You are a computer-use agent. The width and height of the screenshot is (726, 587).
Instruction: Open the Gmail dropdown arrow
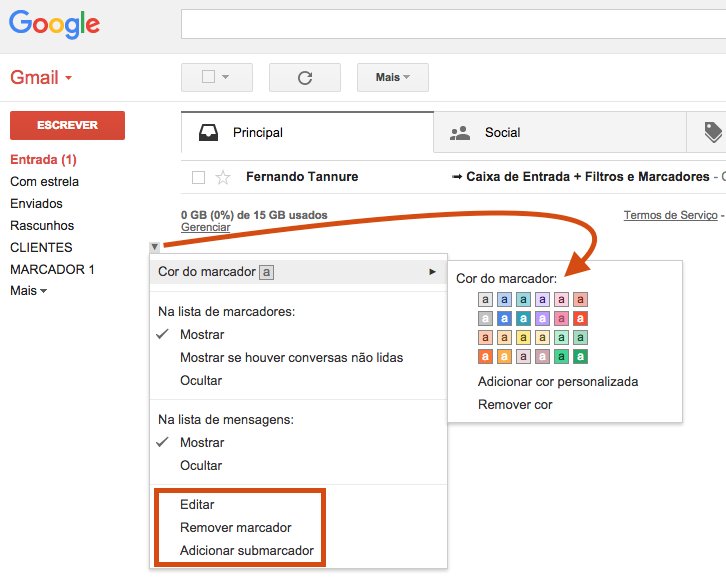[x=69, y=78]
